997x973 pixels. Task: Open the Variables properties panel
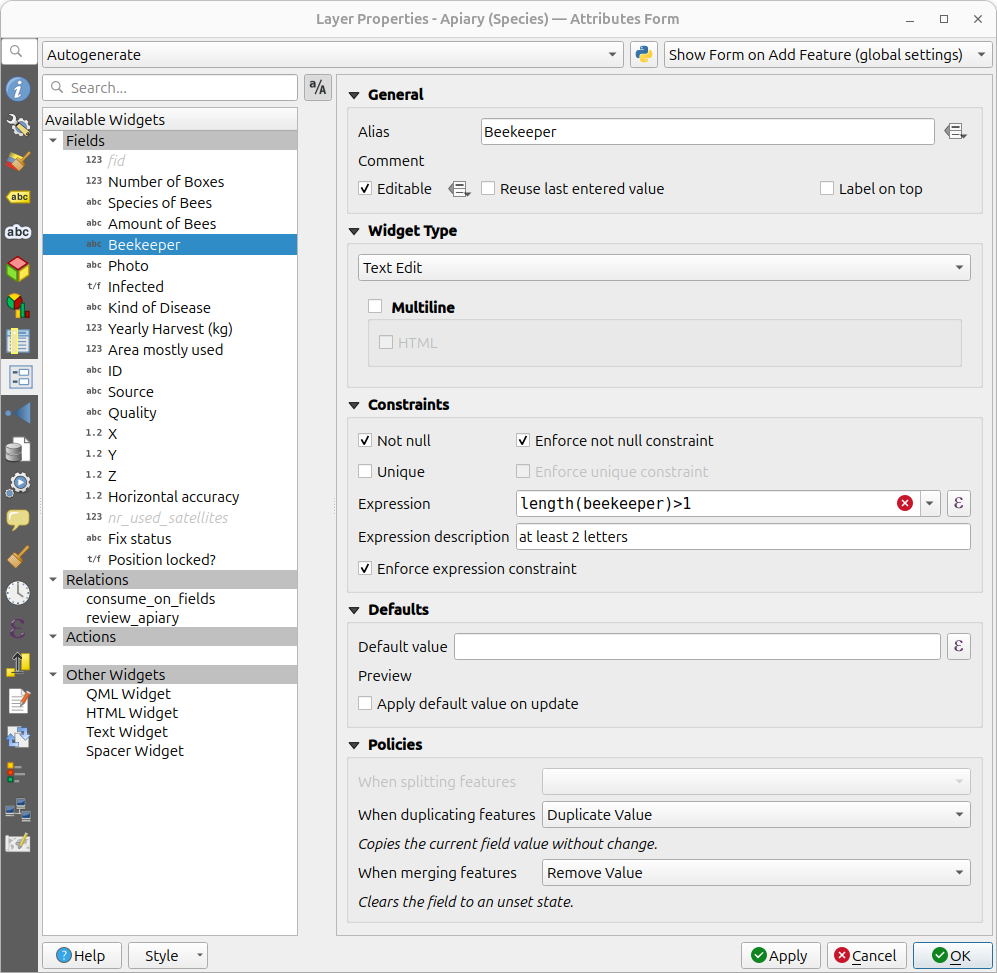(x=18, y=628)
